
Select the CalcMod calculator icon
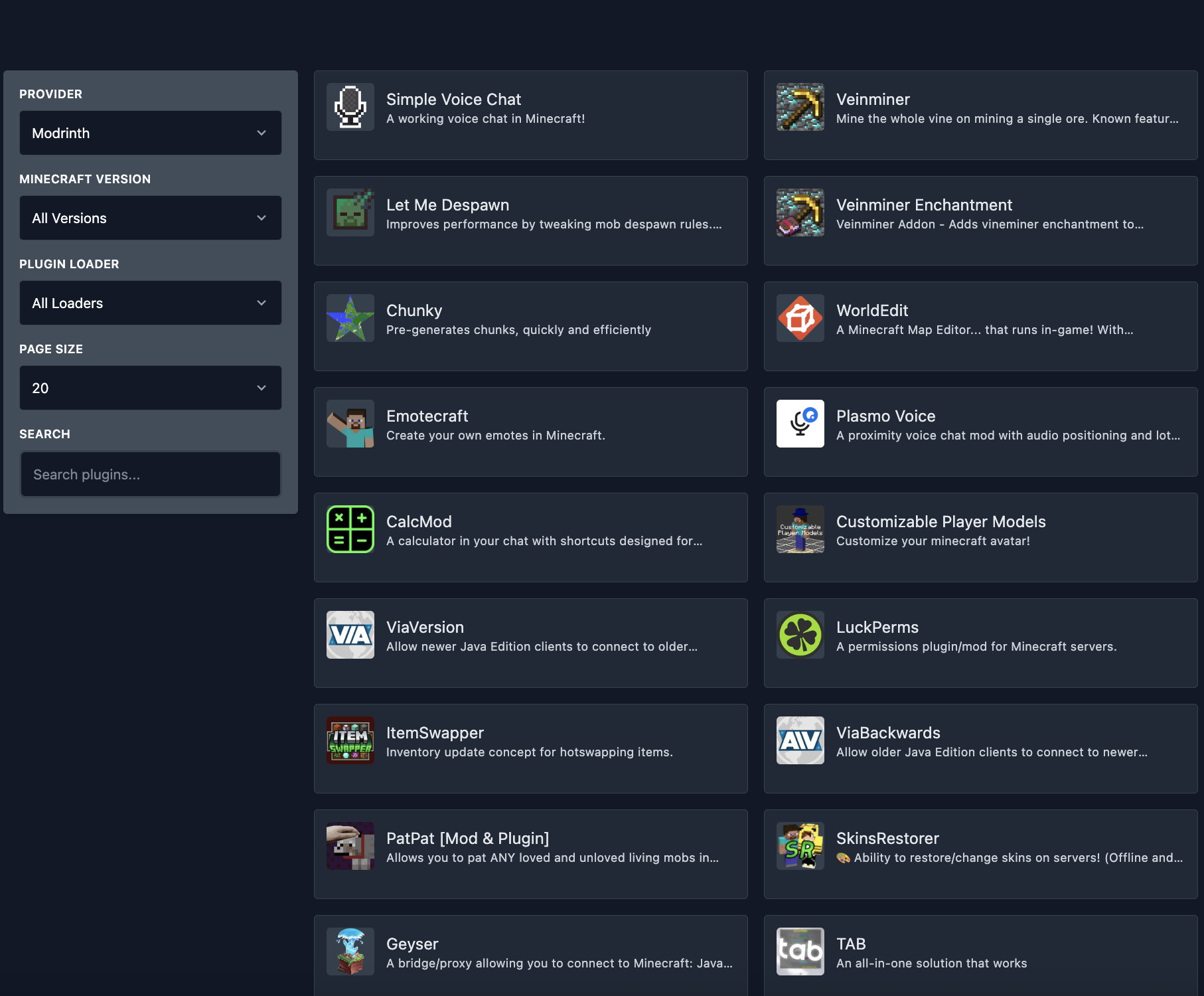[x=350, y=529]
